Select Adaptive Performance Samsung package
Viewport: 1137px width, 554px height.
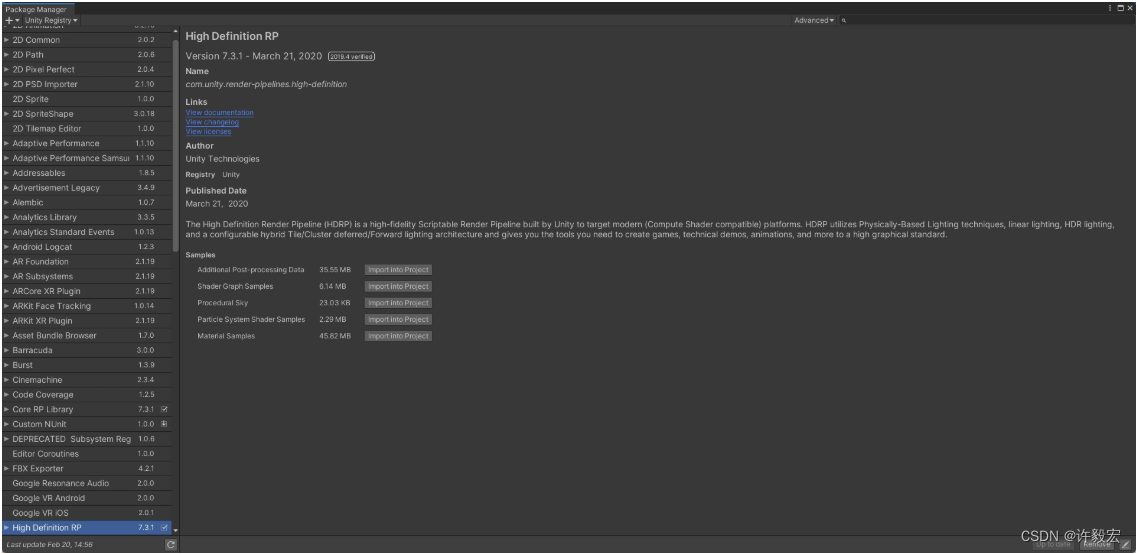pos(86,158)
